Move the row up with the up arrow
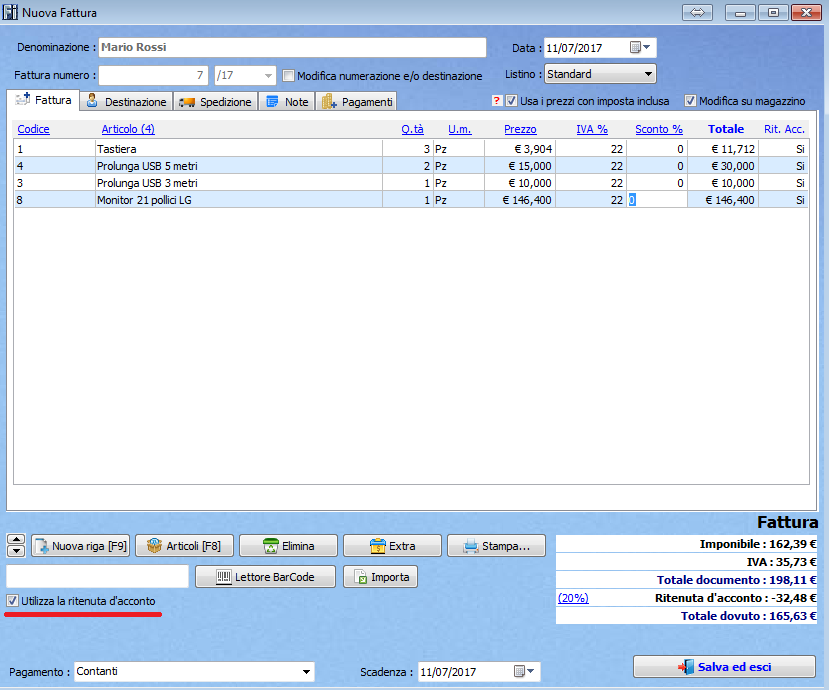 (16, 540)
